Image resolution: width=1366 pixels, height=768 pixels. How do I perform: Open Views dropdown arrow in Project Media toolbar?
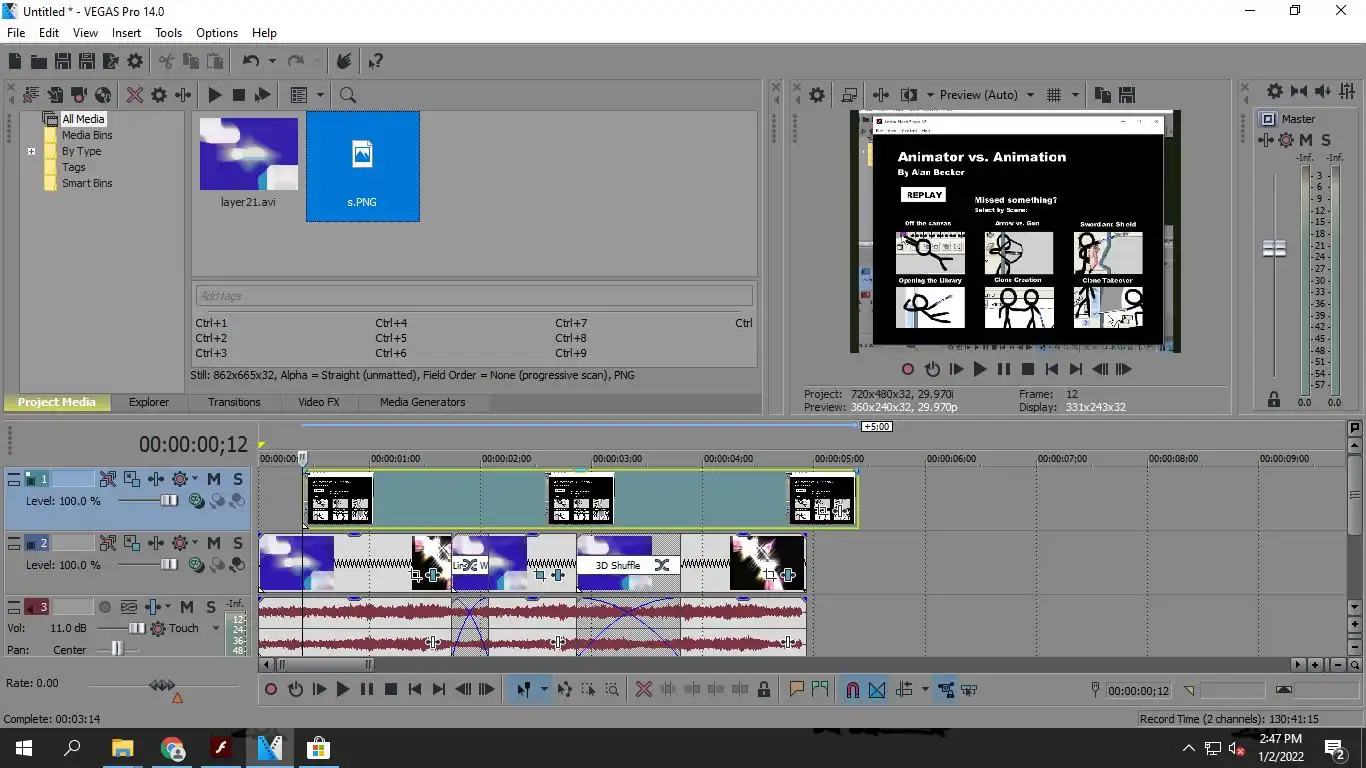(x=321, y=95)
